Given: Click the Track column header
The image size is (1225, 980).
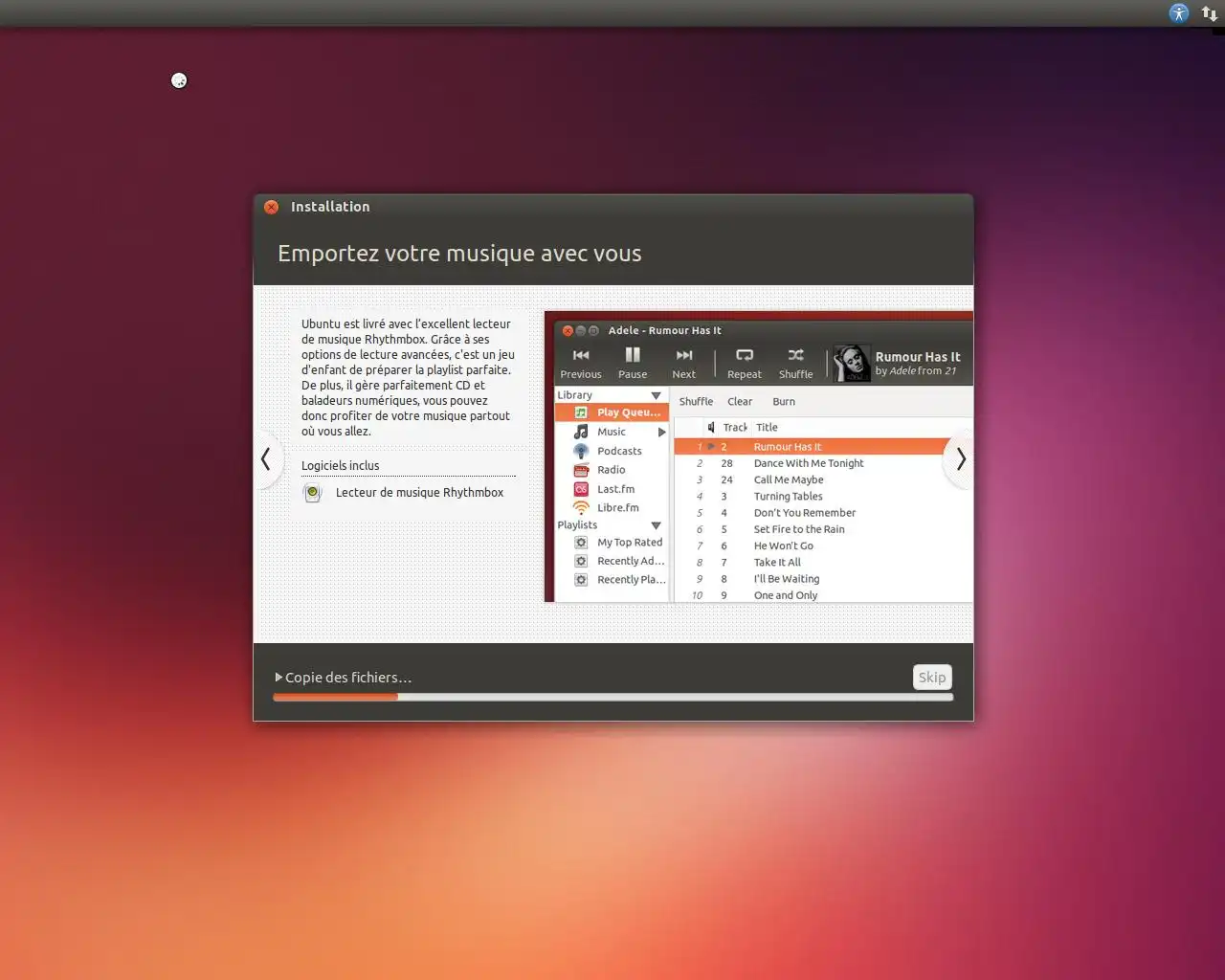Looking at the screenshot, I should (x=735, y=428).
